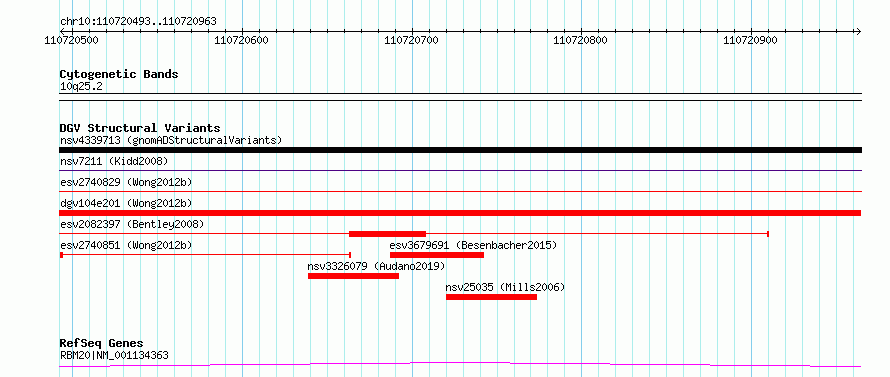
Task: Click the esv2740829 (Wong2012b) label
Action: coord(126,182)
